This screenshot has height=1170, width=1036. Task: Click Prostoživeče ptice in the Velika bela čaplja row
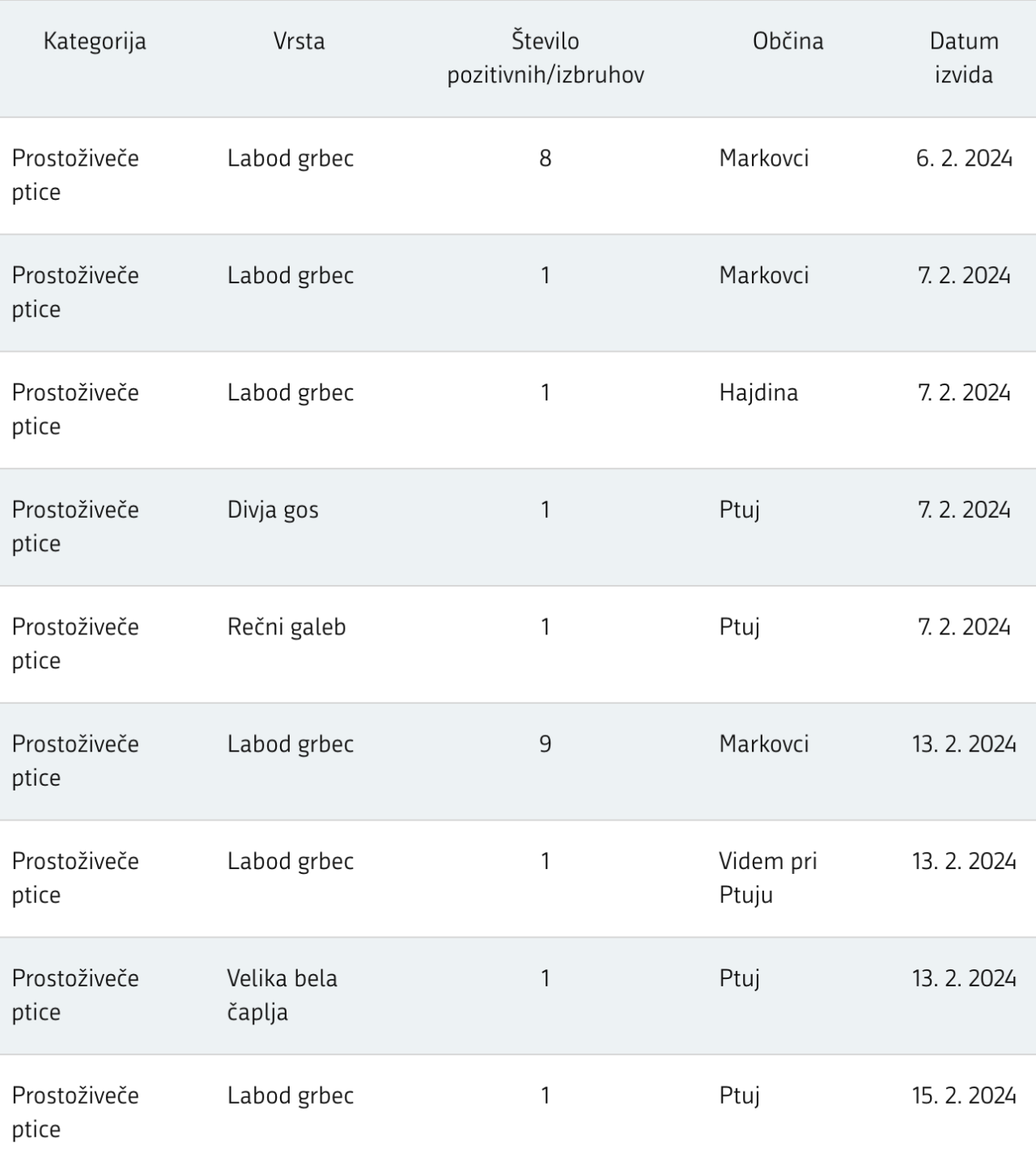coord(75,994)
